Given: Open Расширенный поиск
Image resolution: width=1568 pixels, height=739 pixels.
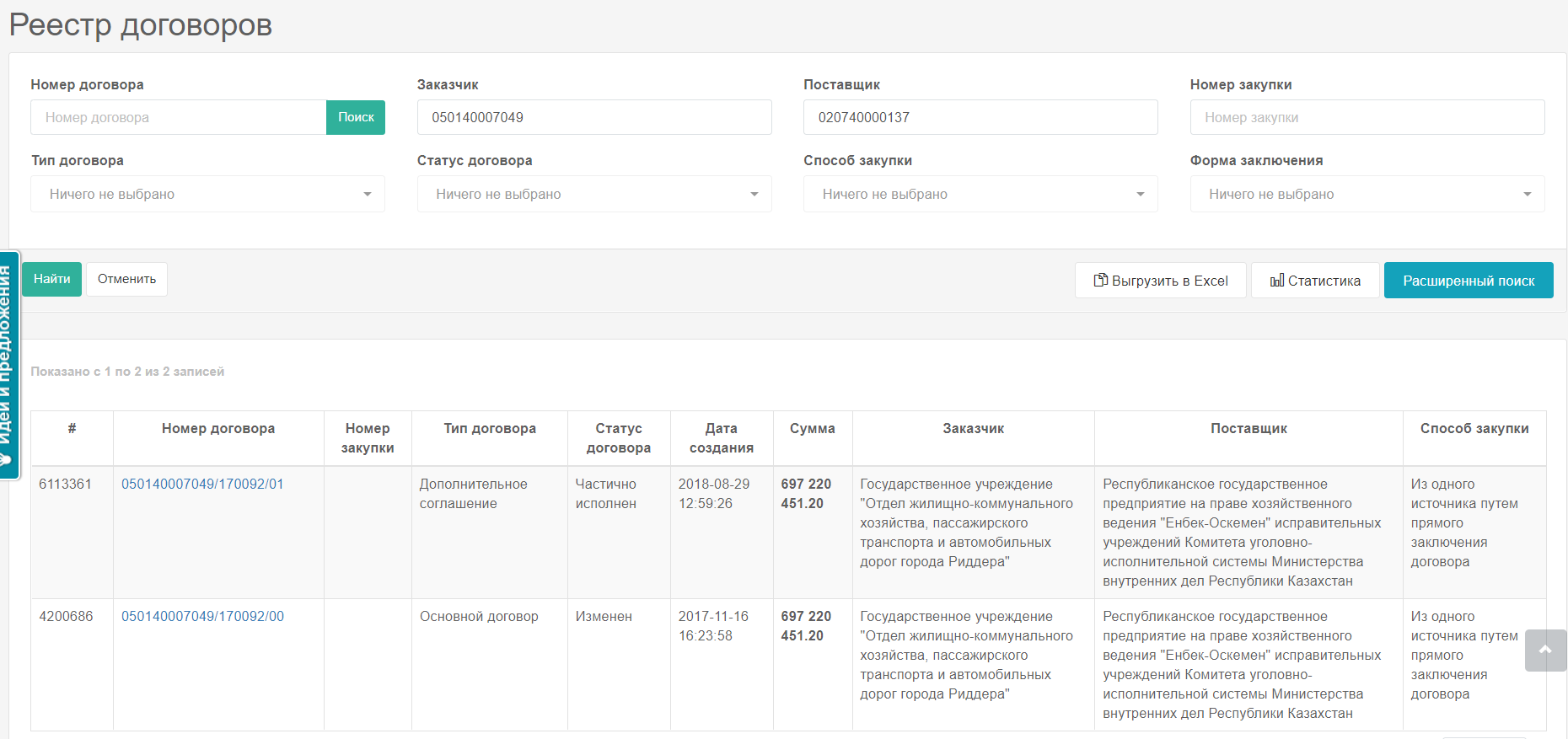Looking at the screenshot, I should pos(1469,281).
